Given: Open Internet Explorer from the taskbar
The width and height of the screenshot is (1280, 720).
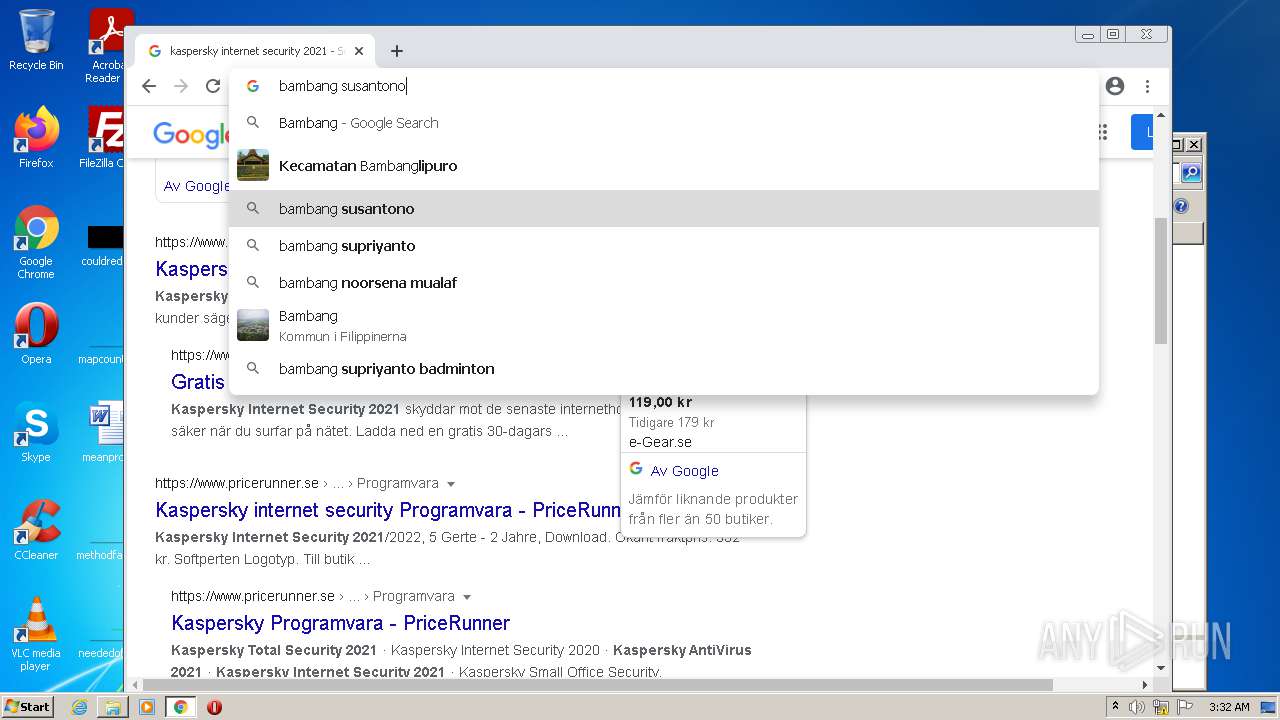Looking at the screenshot, I should tap(79, 707).
